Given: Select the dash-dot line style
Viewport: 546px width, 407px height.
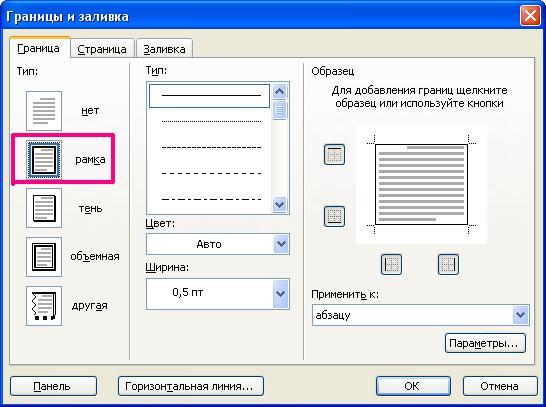Looking at the screenshot, I should coord(210,199).
